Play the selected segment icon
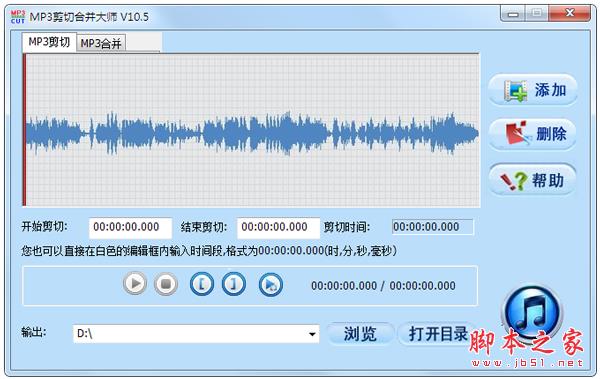600x379 pixels. point(271,284)
